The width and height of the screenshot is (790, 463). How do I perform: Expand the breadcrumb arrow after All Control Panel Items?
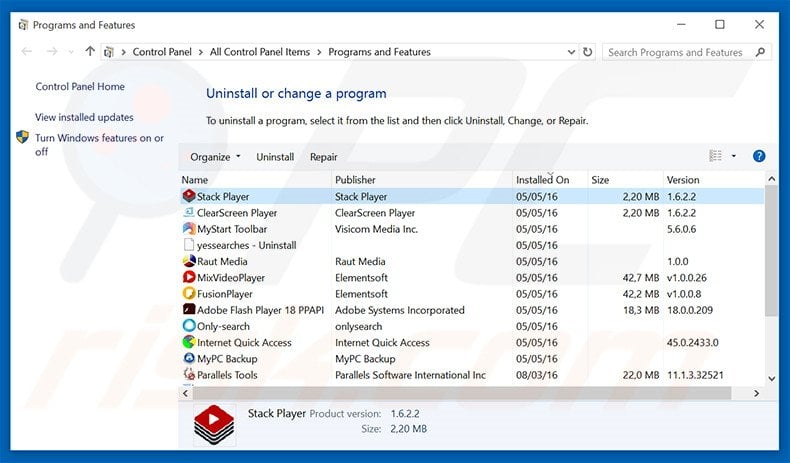coord(319,52)
